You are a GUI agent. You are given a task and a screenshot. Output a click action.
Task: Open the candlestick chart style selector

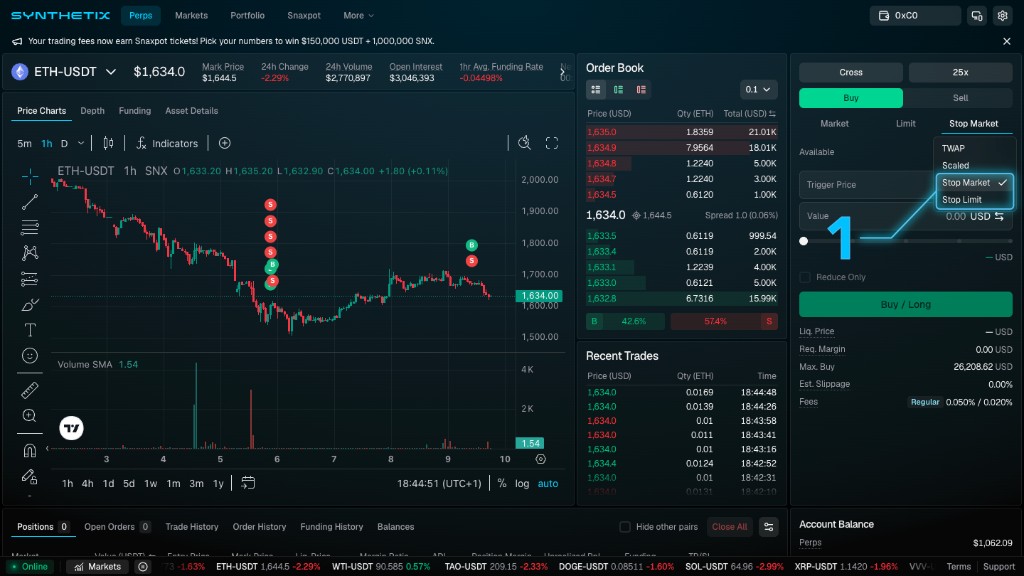coord(108,143)
